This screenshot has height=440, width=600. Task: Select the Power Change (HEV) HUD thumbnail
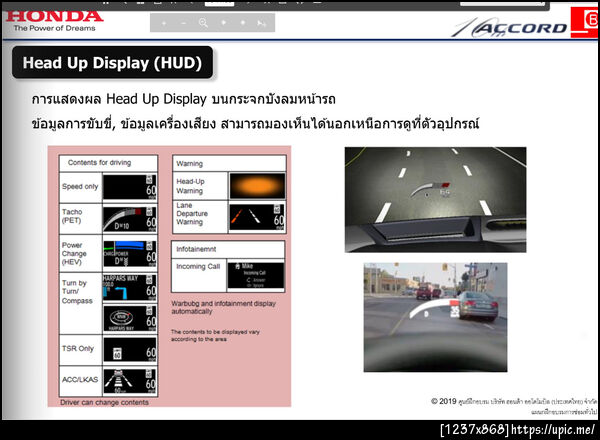pyautogui.click(x=130, y=254)
